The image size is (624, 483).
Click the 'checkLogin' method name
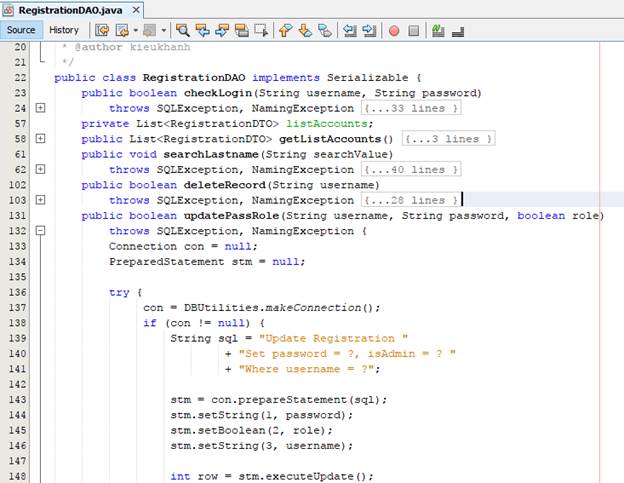[218, 93]
